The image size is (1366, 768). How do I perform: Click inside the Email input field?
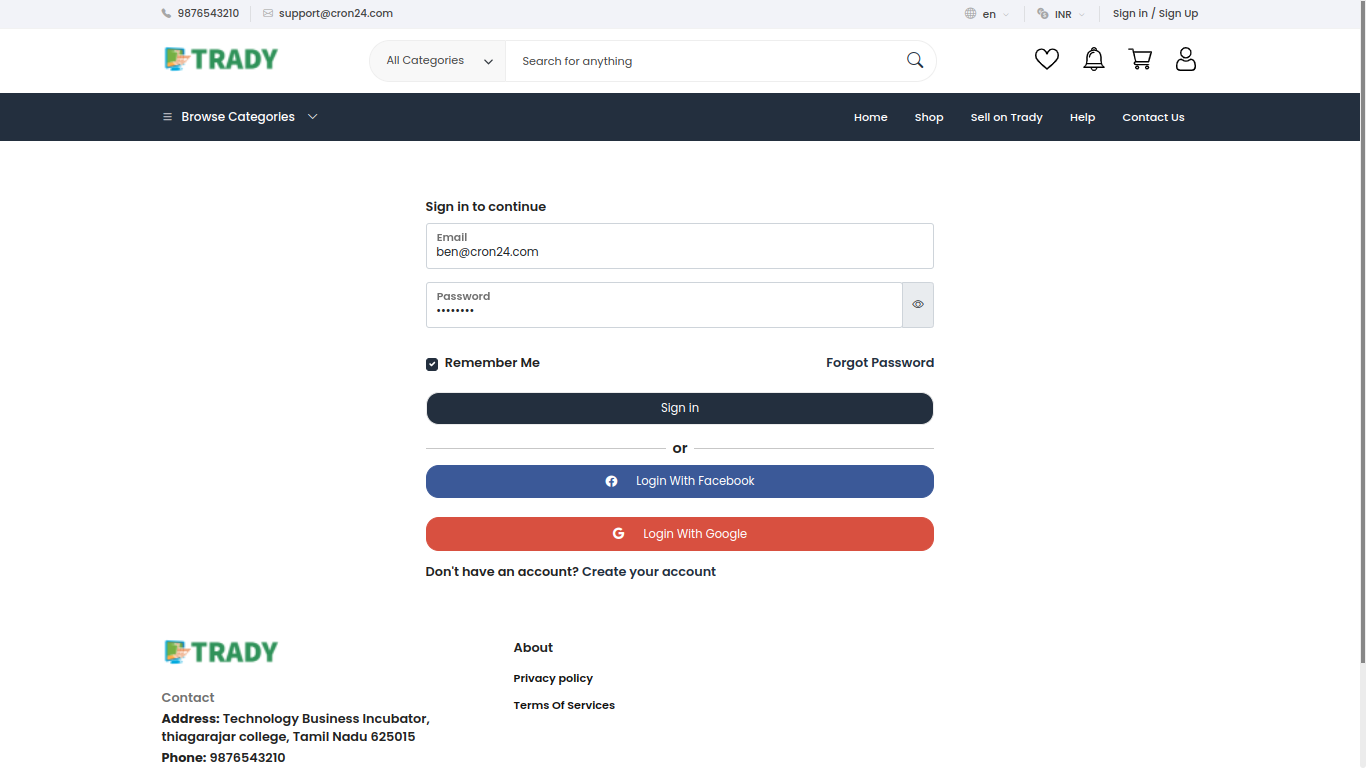point(679,251)
